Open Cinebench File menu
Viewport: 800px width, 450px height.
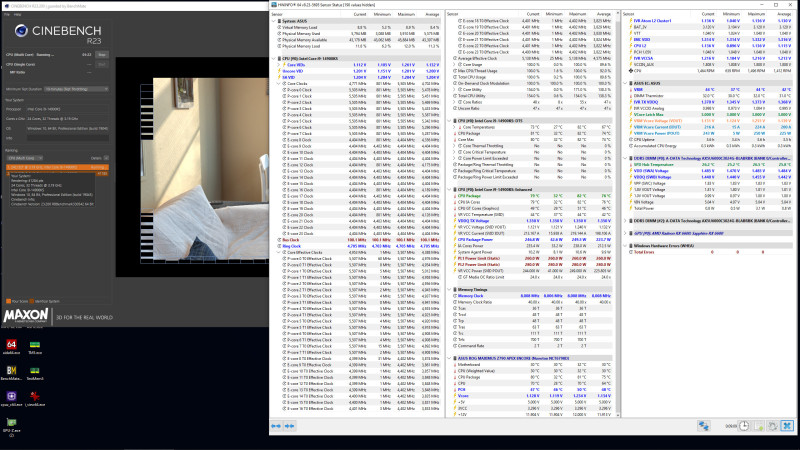click(7, 15)
